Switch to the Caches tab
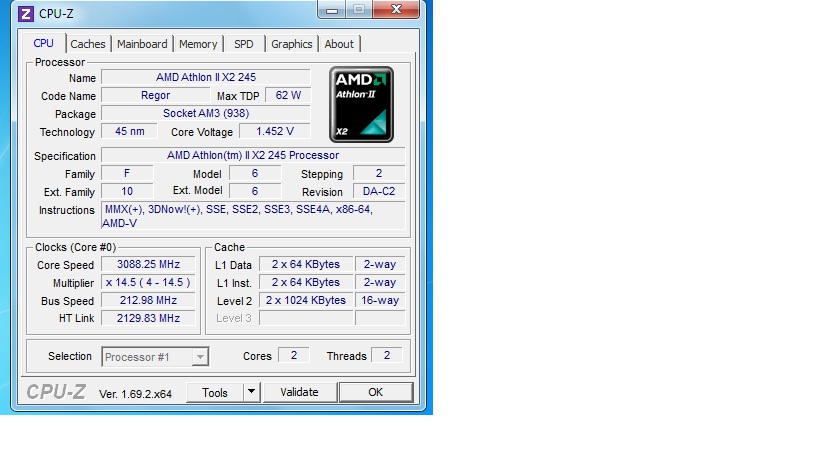The width and height of the screenshot is (816, 460). [88, 44]
